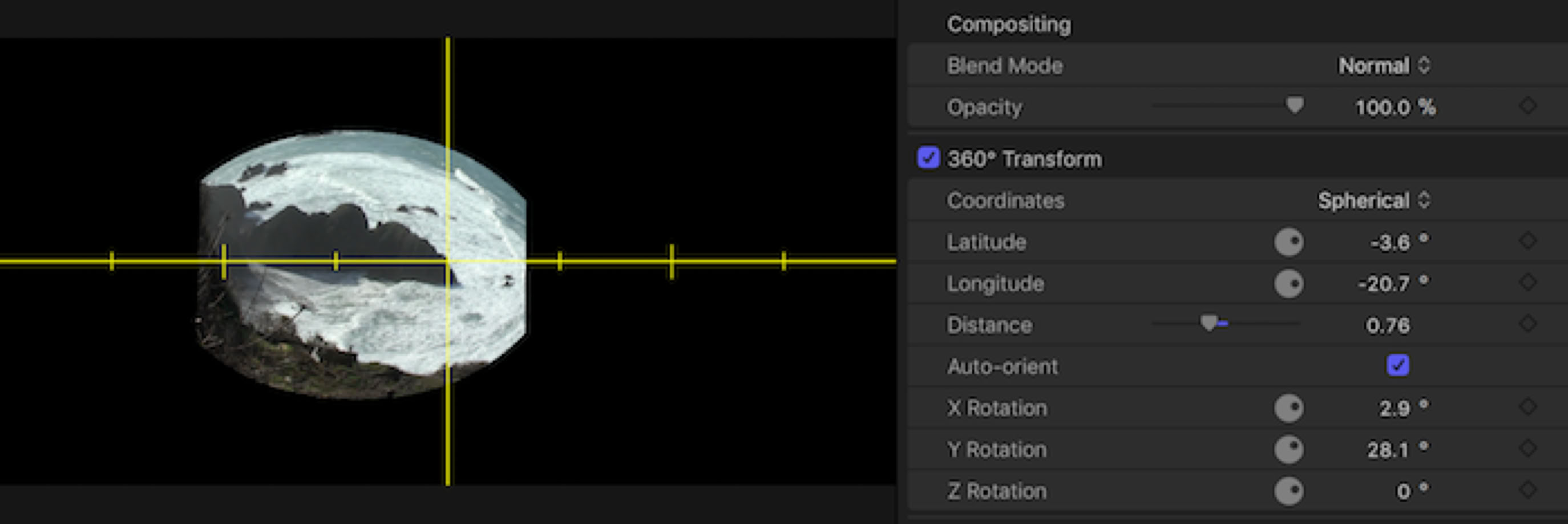
Task: Click the Opacity 100.0 % value field
Action: coord(1395,108)
